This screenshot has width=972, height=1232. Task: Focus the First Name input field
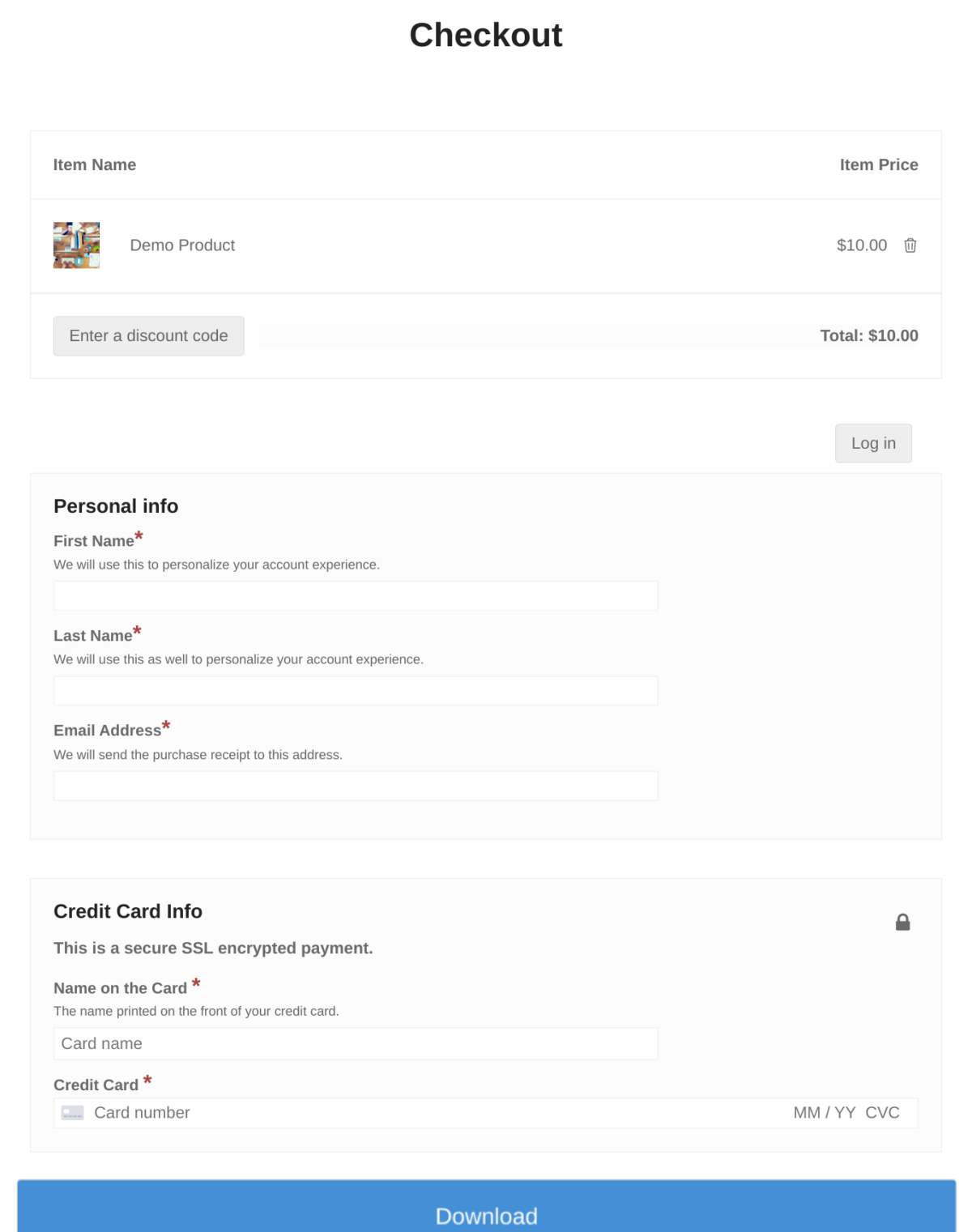[x=356, y=595]
